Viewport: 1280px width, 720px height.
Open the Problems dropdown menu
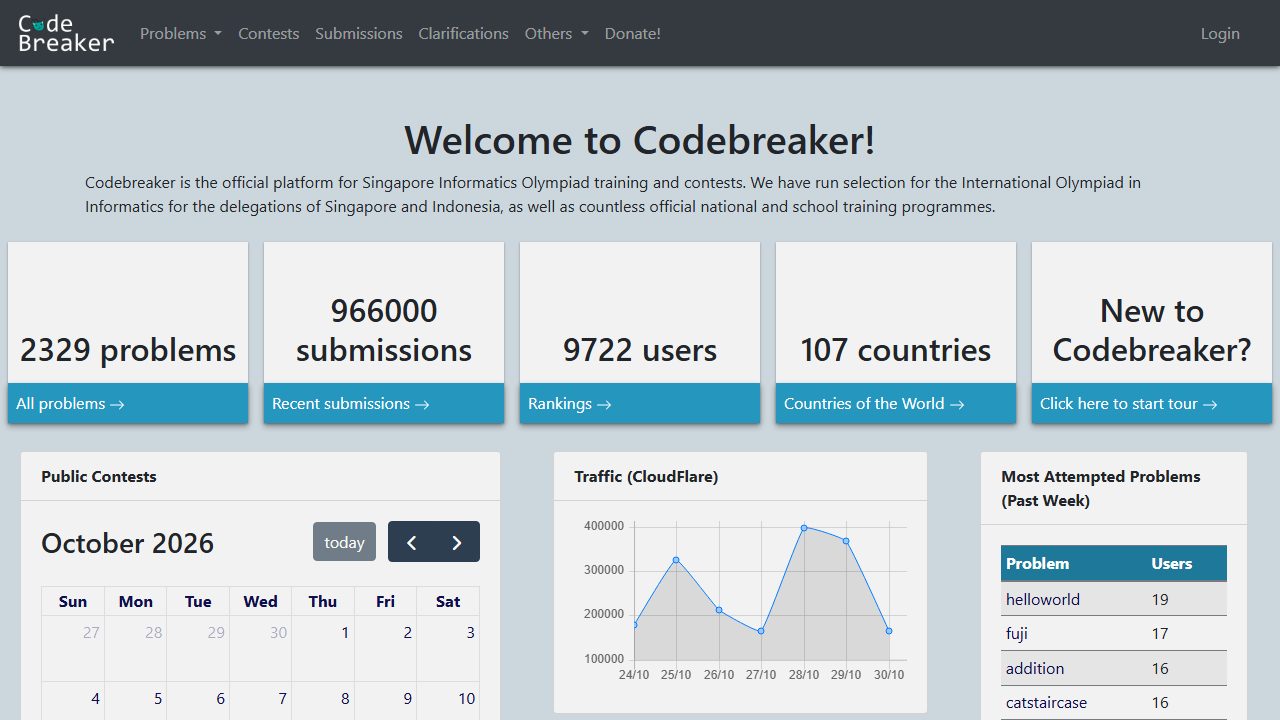click(181, 33)
